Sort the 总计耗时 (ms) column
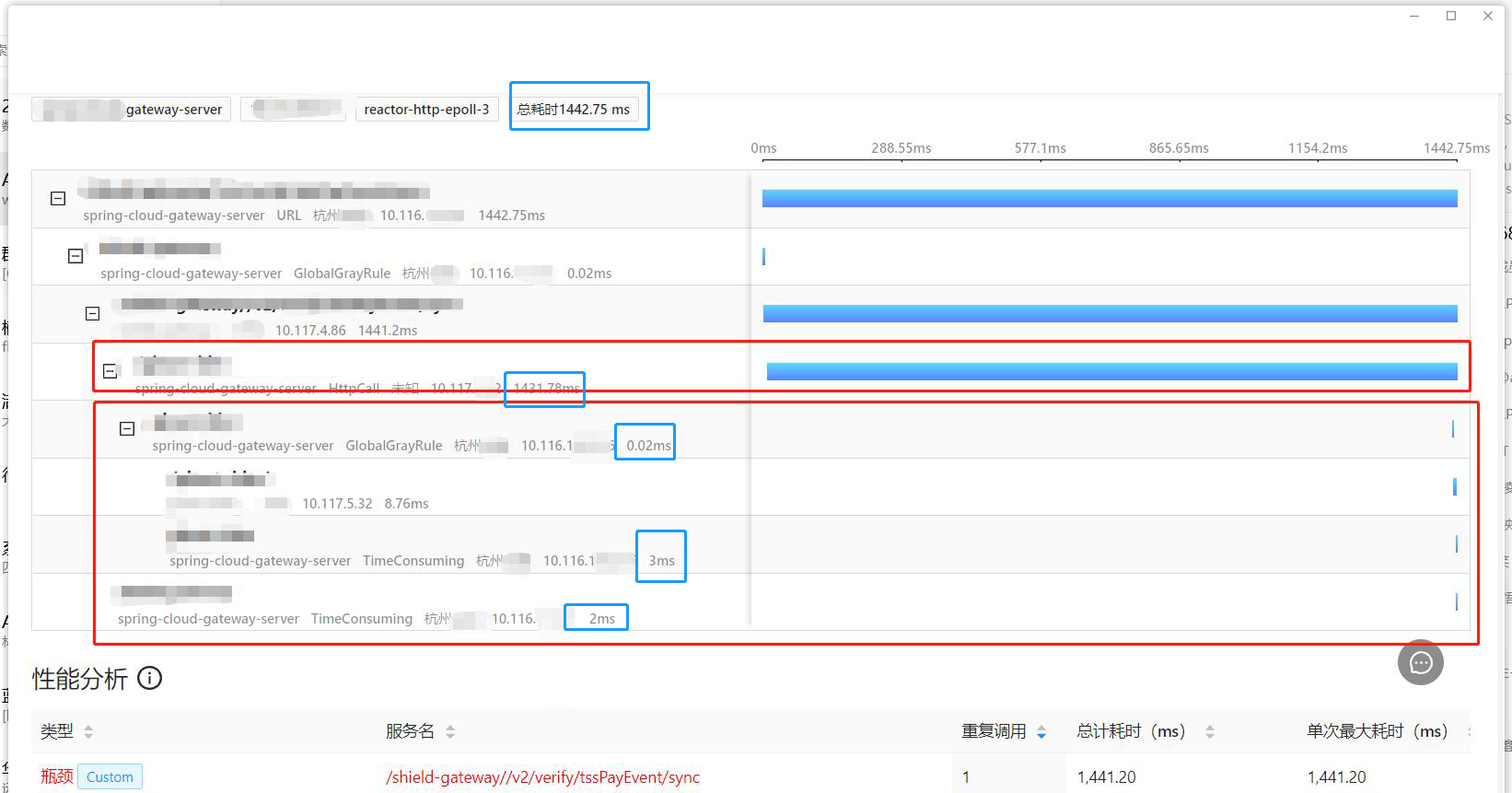 pyautogui.click(x=1210, y=731)
